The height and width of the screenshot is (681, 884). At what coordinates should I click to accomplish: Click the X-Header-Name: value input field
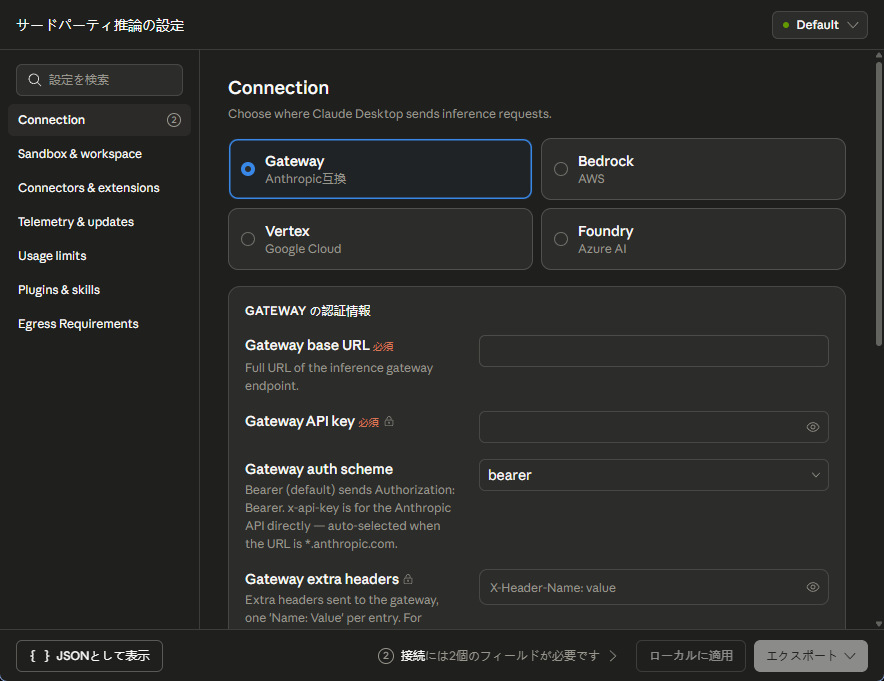coord(653,587)
